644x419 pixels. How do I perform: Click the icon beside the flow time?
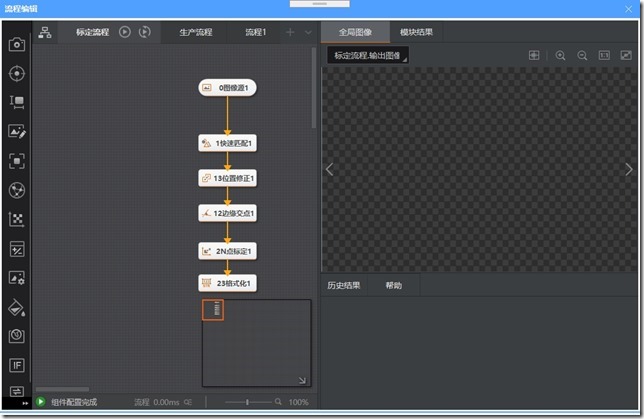[188, 402]
